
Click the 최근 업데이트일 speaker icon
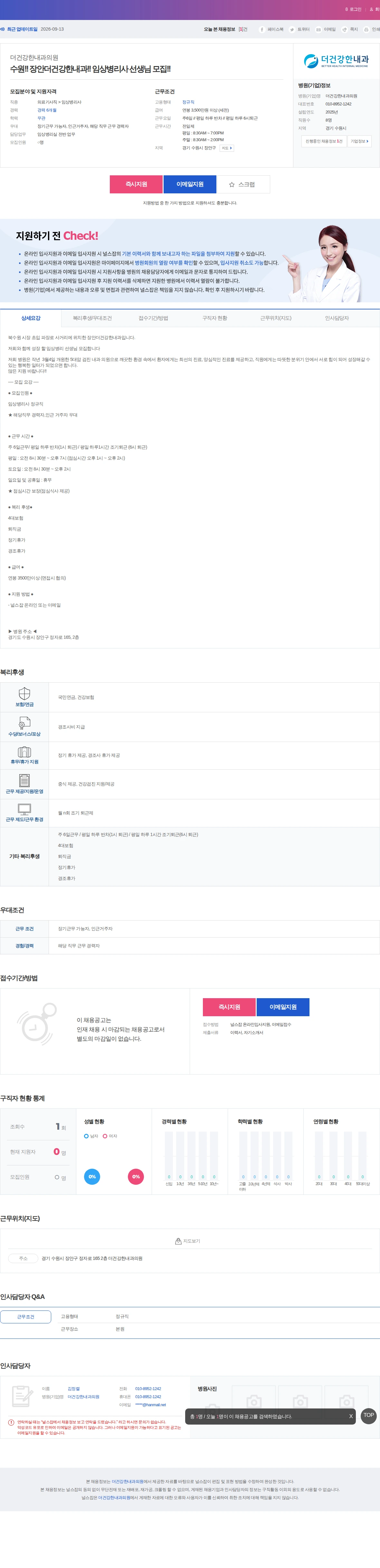[3, 29]
